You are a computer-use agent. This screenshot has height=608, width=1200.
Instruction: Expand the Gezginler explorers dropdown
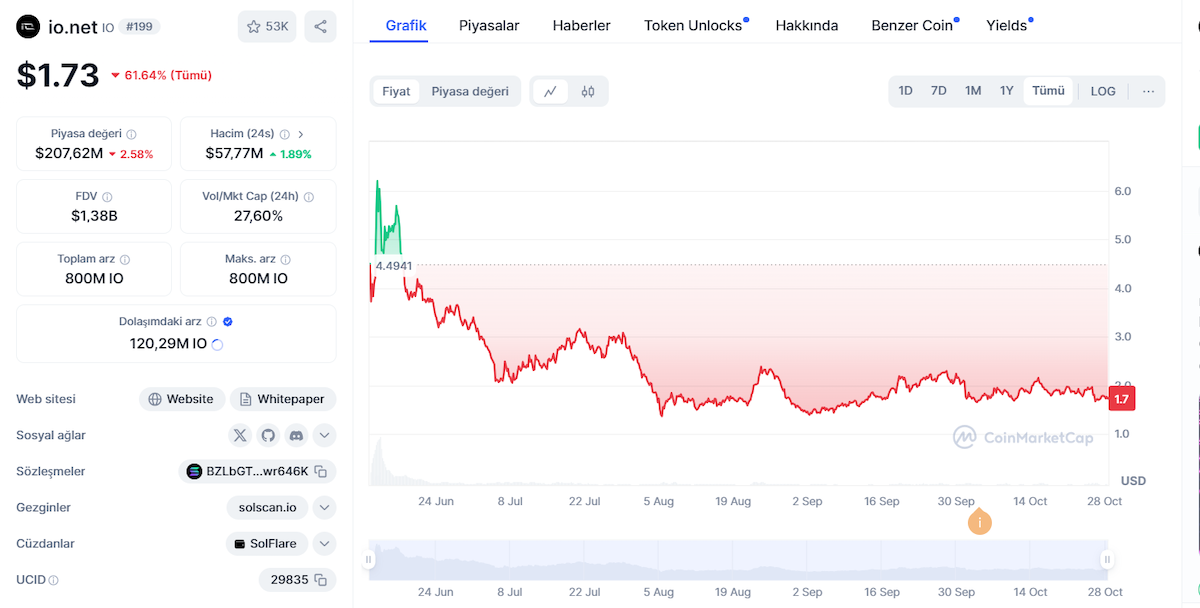tap(324, 507)
